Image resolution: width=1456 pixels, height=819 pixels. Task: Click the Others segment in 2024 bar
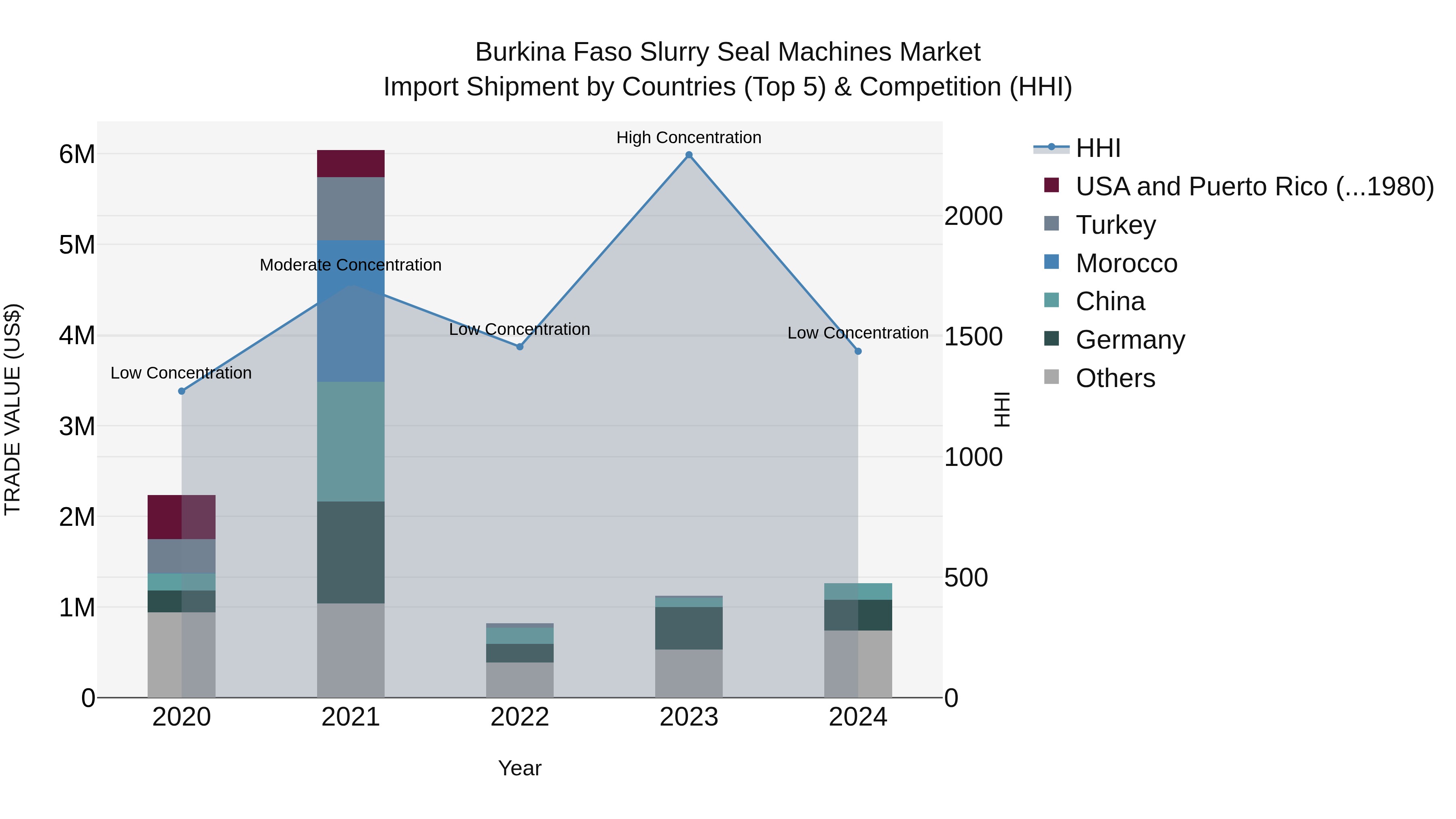click(x=858, y=664)
